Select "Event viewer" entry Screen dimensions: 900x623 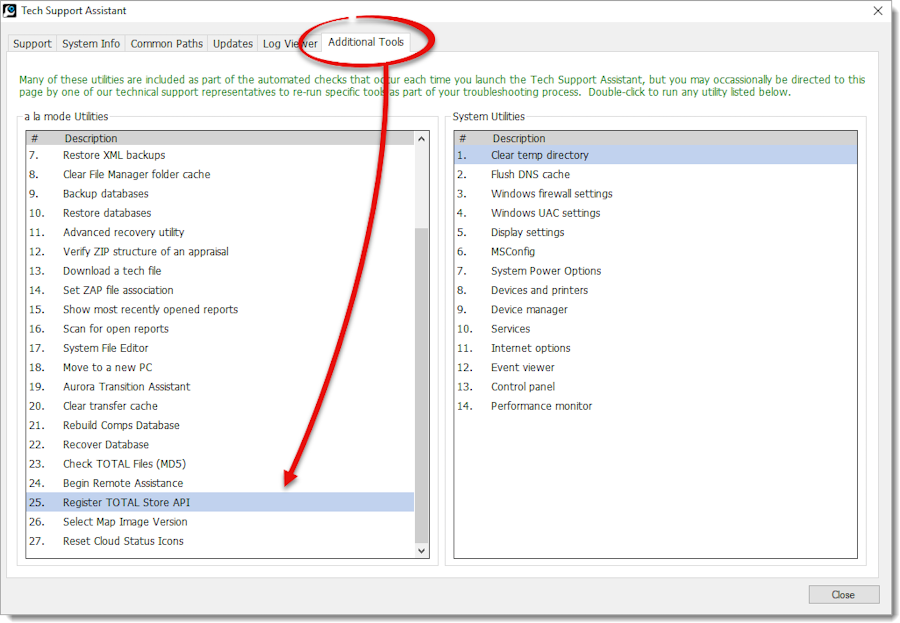[x=655, y=367]
